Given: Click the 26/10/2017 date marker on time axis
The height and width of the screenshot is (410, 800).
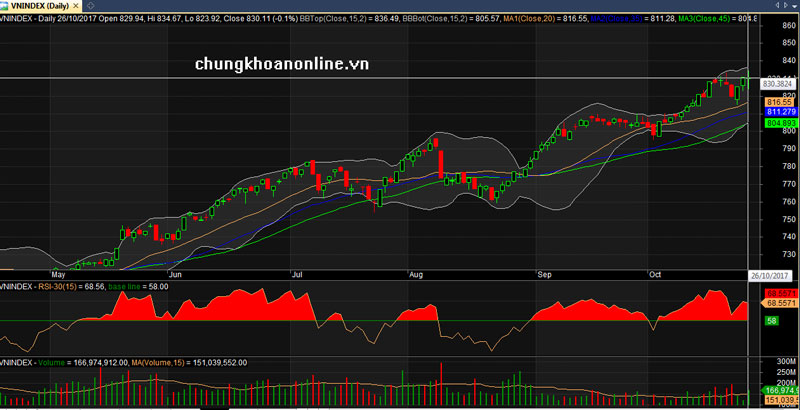Looking at the screenshot, I should tap(770, 274).
